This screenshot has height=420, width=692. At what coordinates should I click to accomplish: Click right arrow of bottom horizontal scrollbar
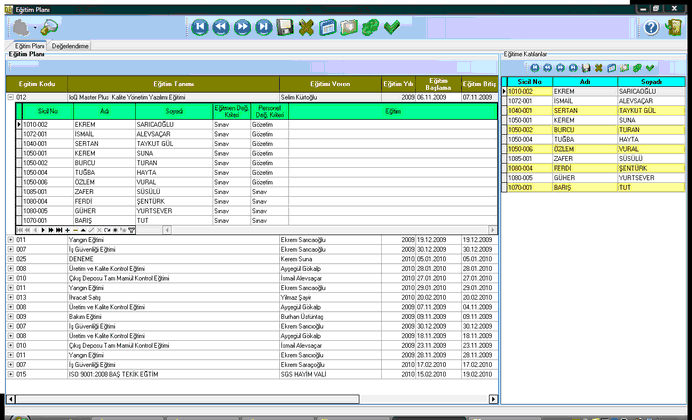[x=494, y=399]
